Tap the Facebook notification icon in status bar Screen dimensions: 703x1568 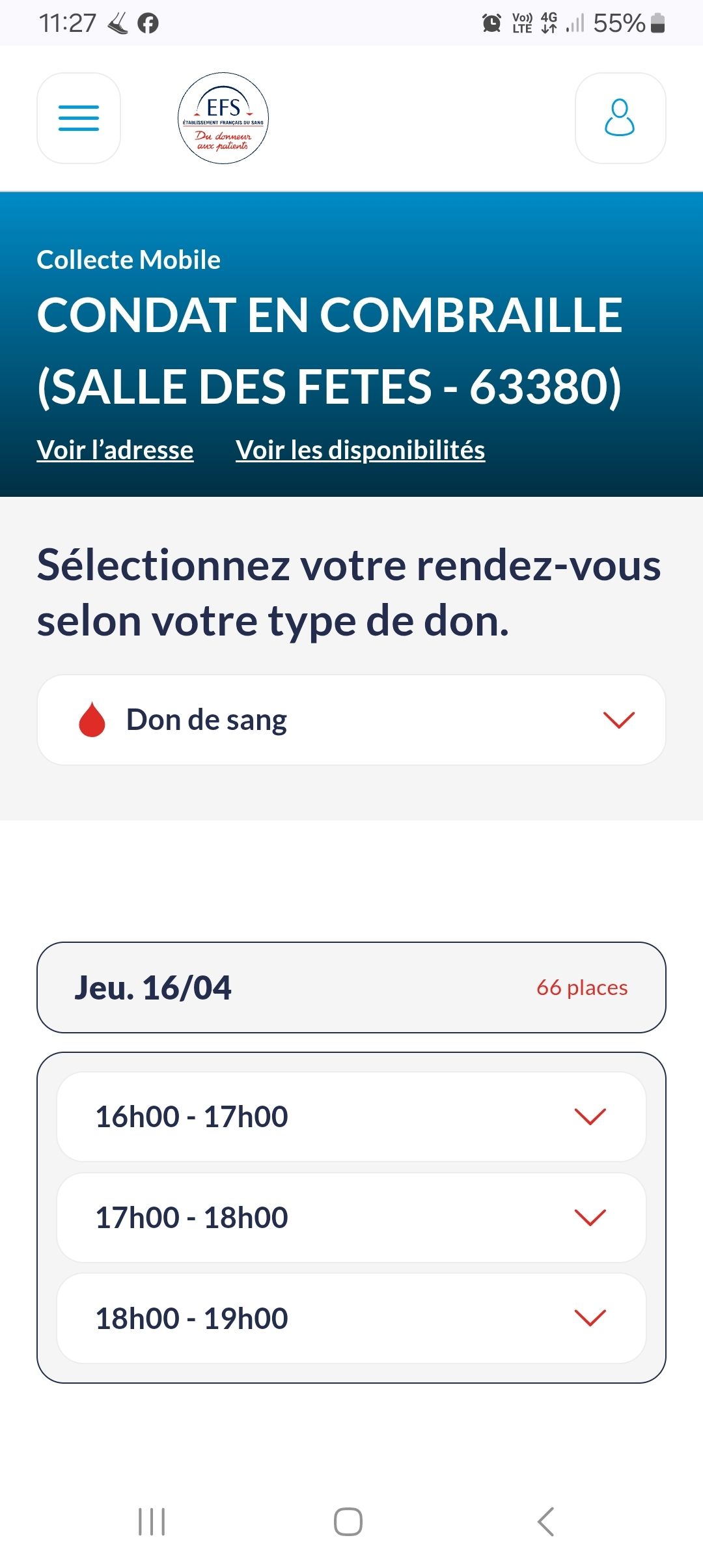tap(148, 23)
